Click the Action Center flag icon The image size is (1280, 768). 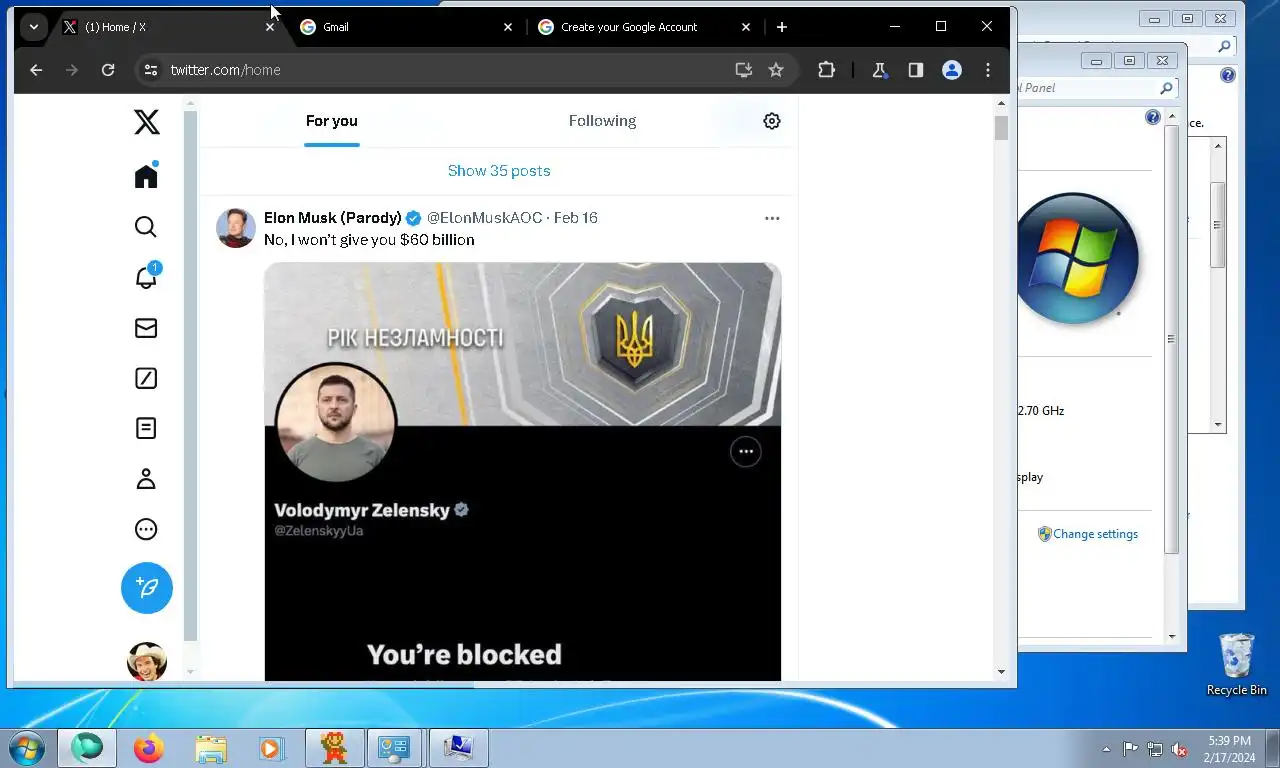(1130, 749)
